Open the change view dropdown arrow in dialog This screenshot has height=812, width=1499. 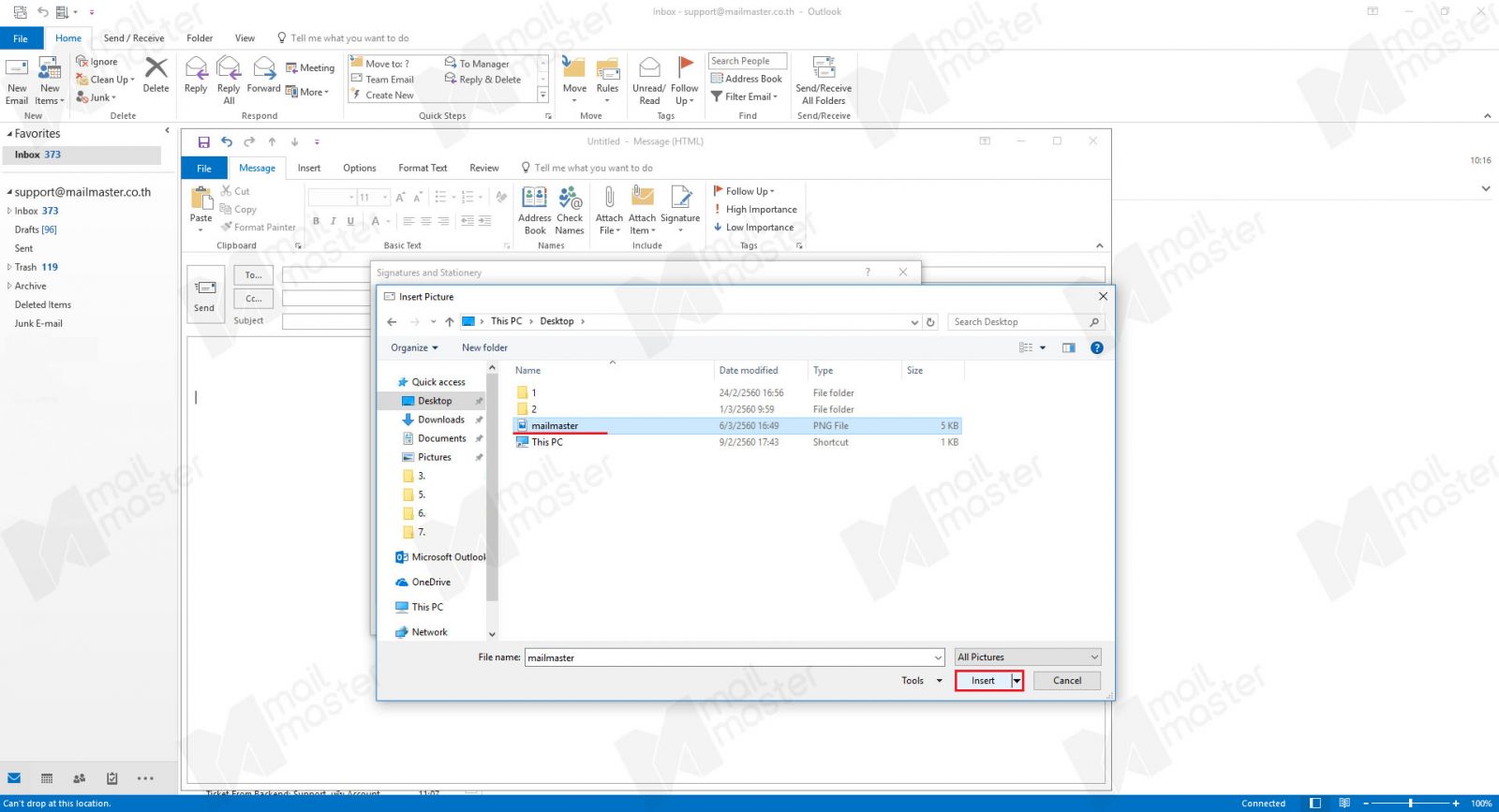(x=1043, y=347)
